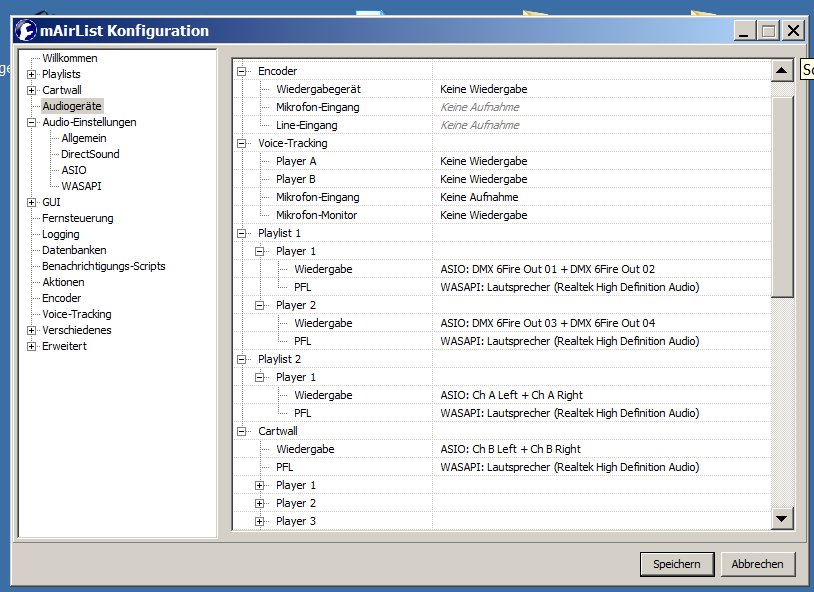This screenshot has height=592, width=814.
Task: Click the ASIO Ch B Left + Ch B Right value
Action: pyautogui.click(x=510, y=449)
